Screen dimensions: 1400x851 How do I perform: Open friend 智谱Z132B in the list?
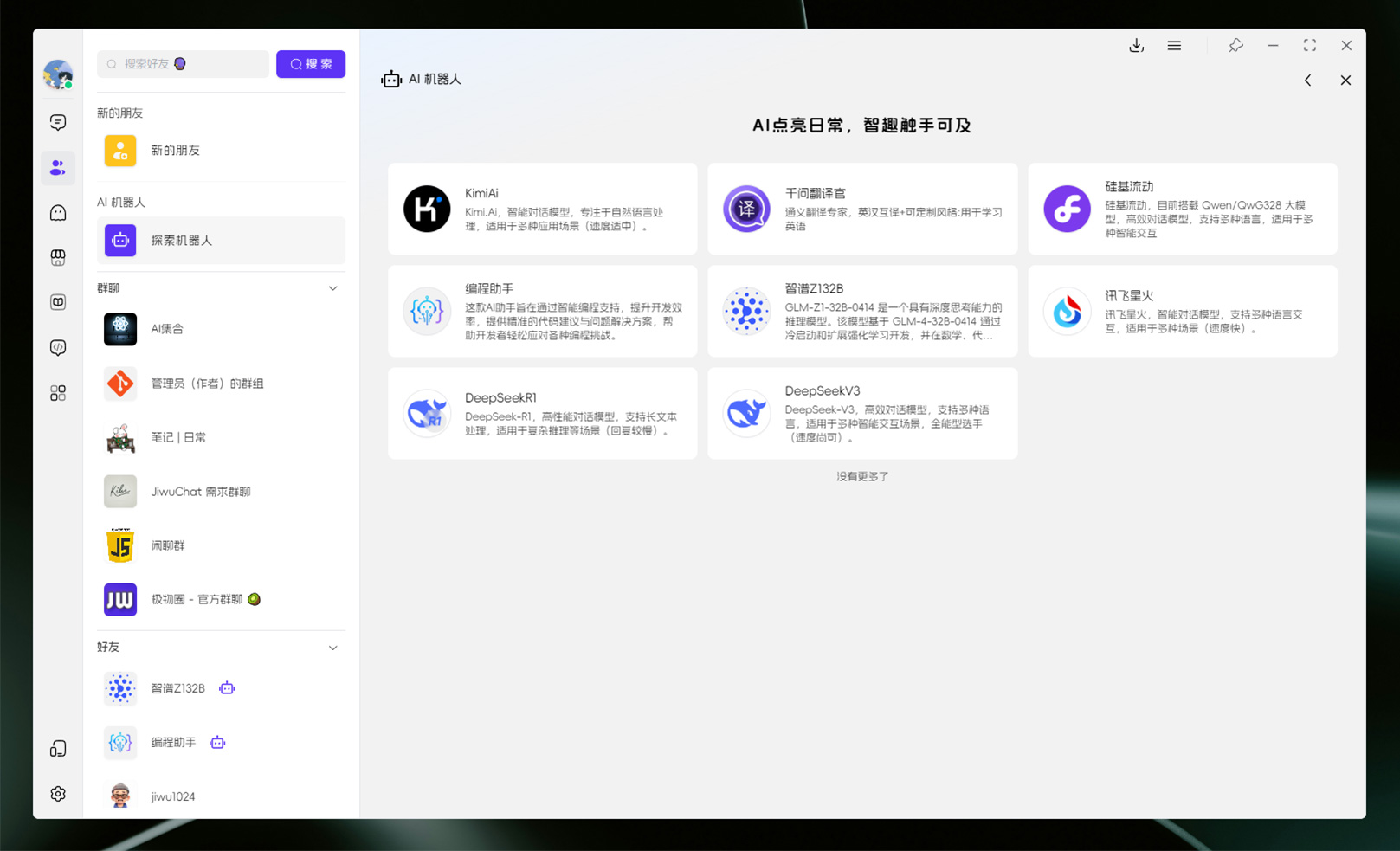221,688
